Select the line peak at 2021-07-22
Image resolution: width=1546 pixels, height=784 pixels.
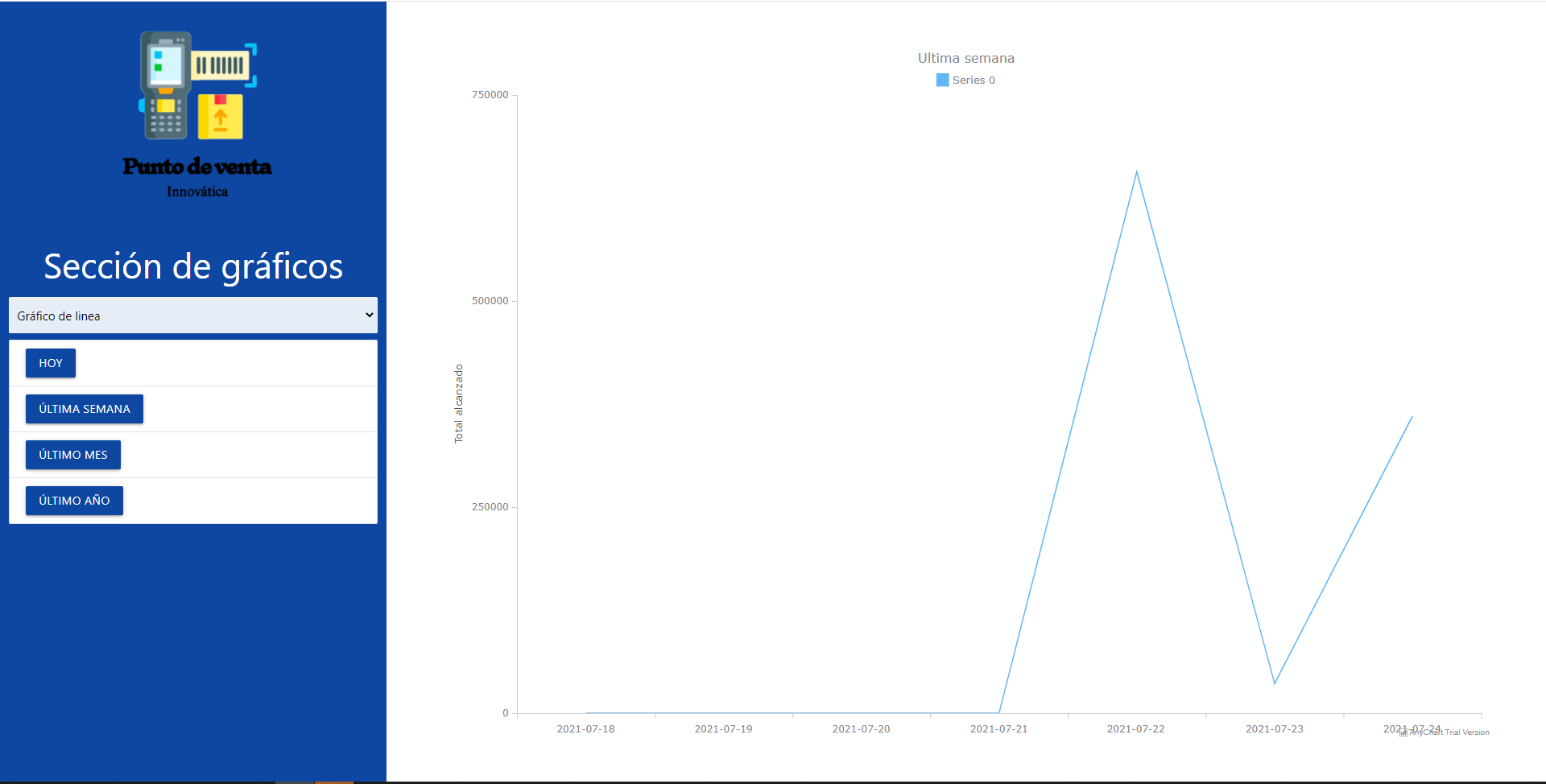coord(1136,172)
